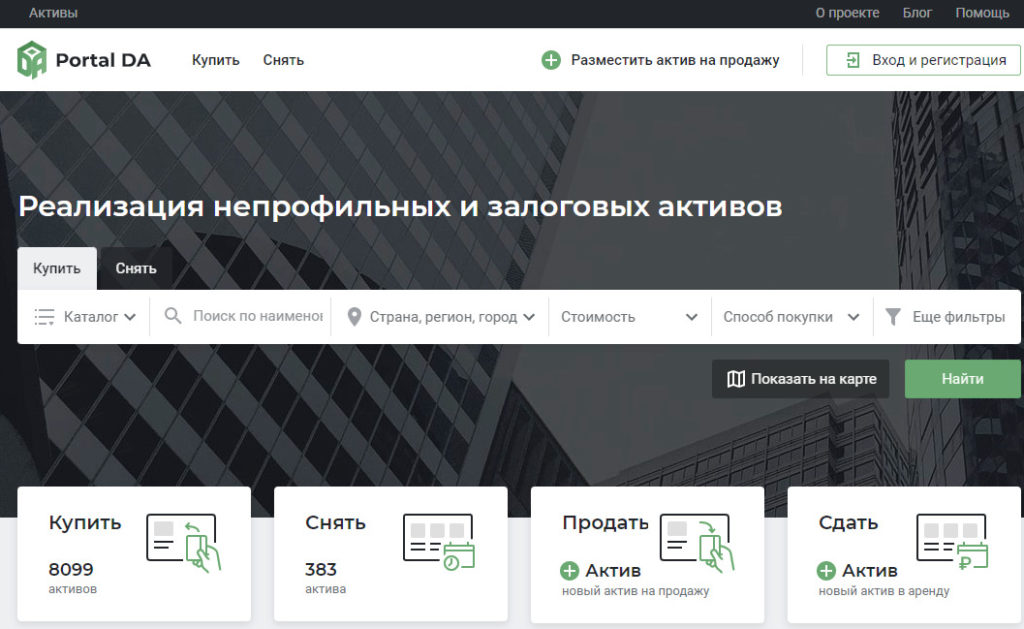Click the green plus icon beside Разместить актив
Viewport: 1024px width, 629px height.
551,60
